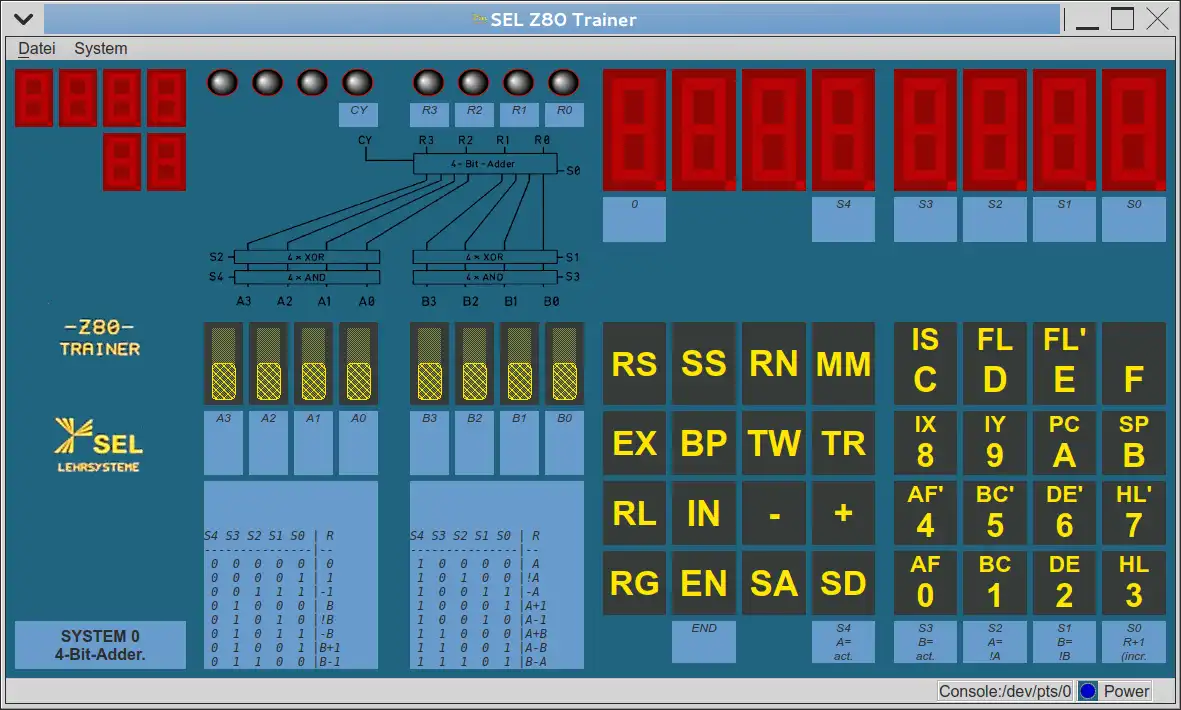This screenshot has width=1181, height=710.
Task: Click the FL' E hex key
Action: click(1064, 364)
